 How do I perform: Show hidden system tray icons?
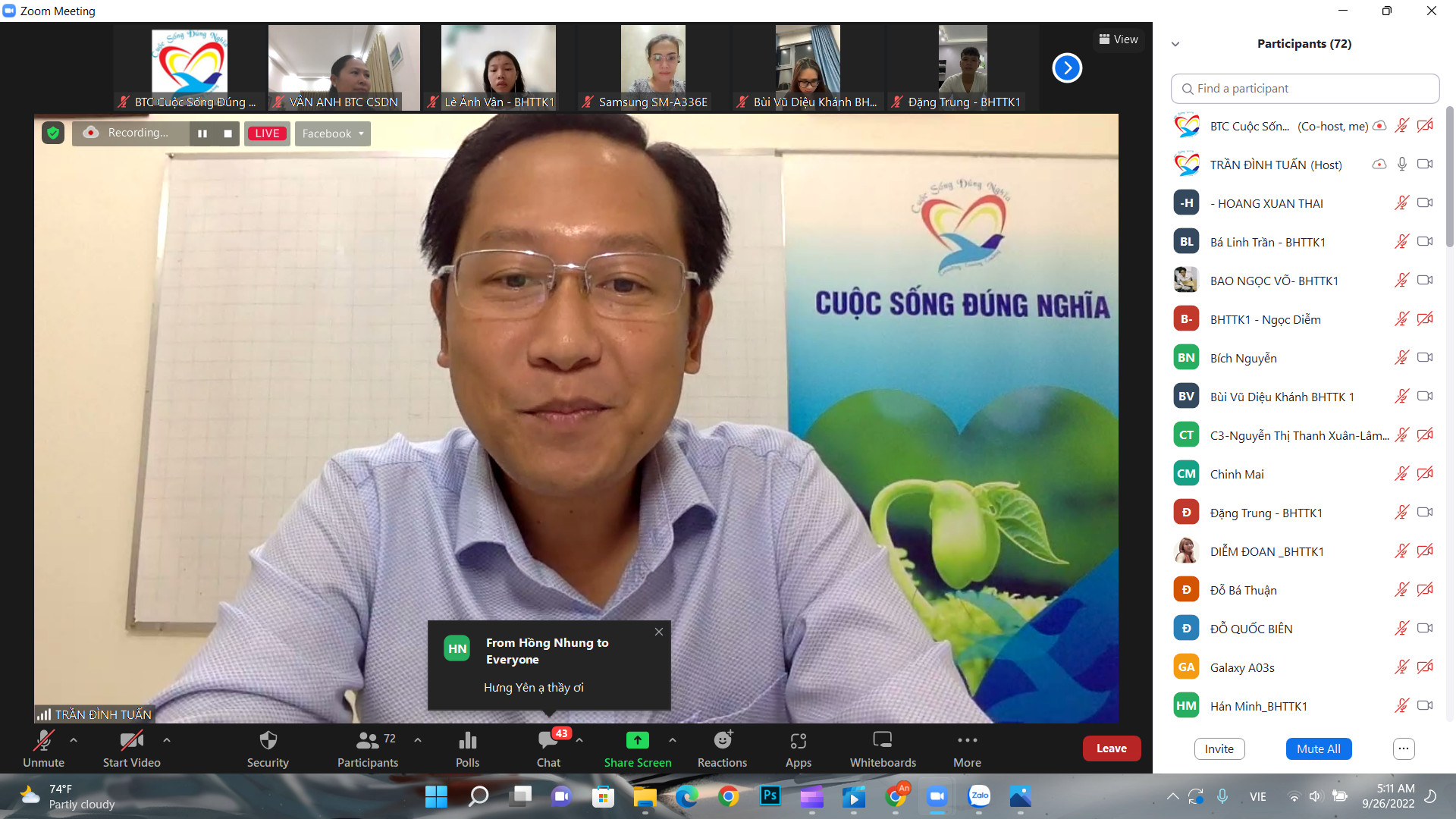1172,796
